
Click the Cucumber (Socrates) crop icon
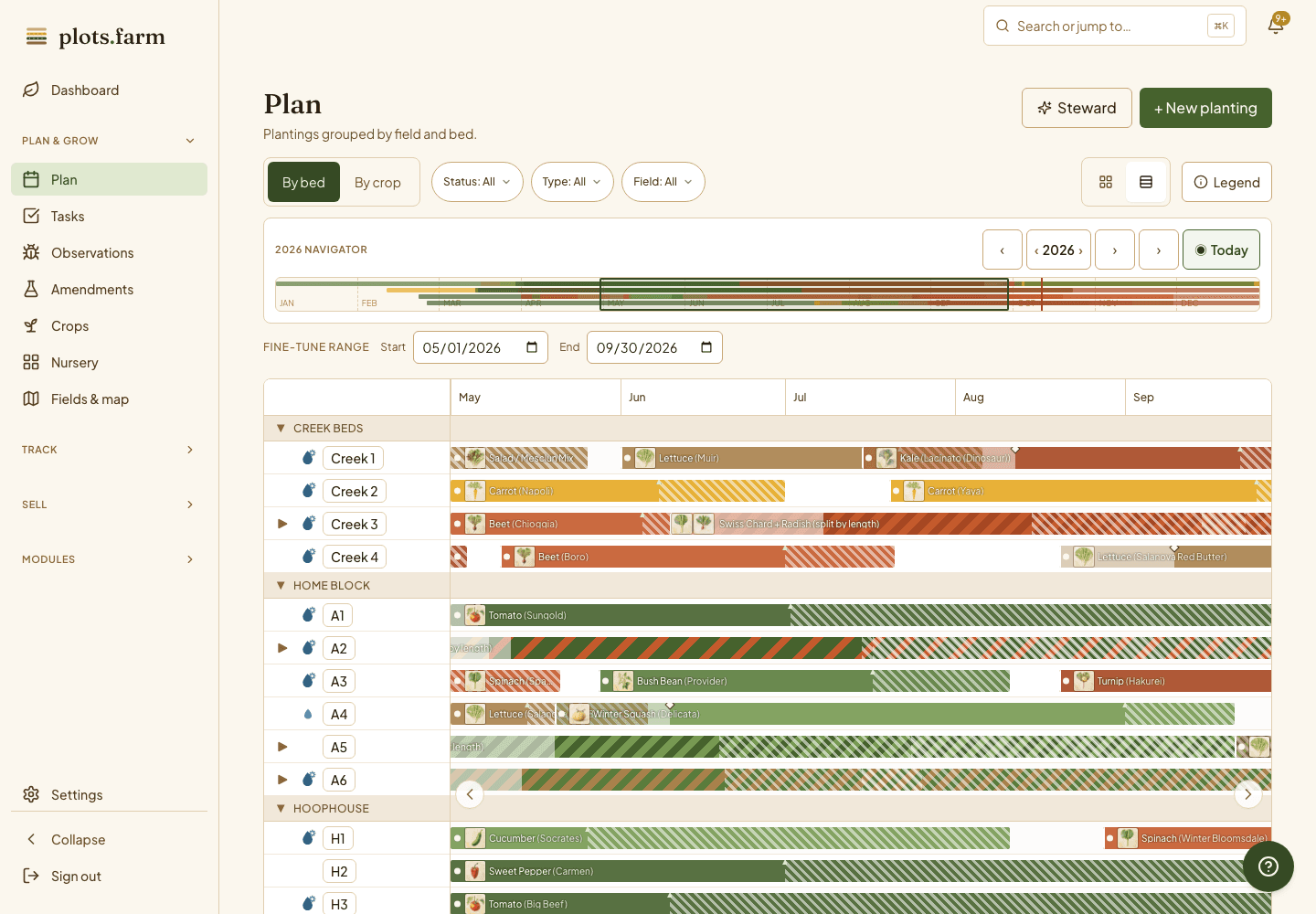coord(475,838)
